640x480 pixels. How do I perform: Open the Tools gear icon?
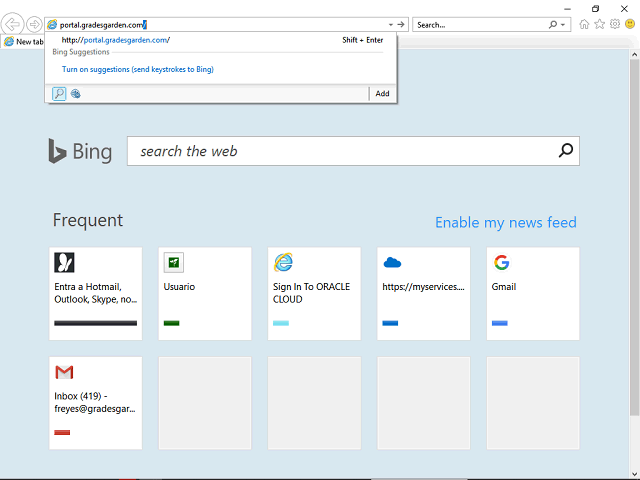click(x=615, y=24)
